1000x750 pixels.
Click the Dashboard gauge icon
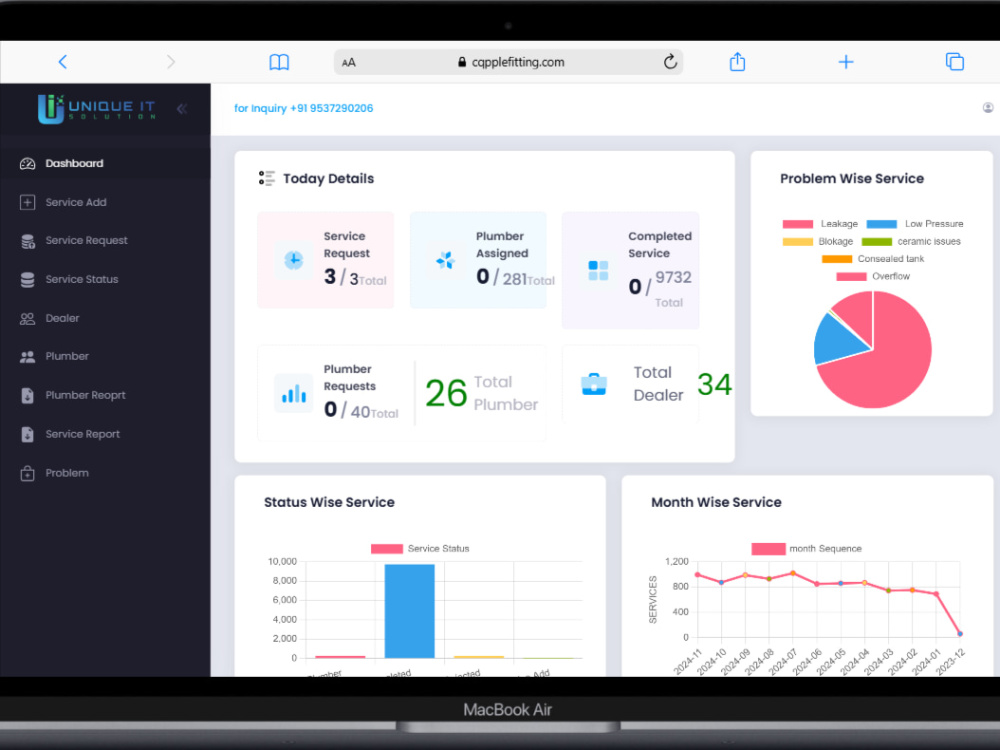coord(27,164)
